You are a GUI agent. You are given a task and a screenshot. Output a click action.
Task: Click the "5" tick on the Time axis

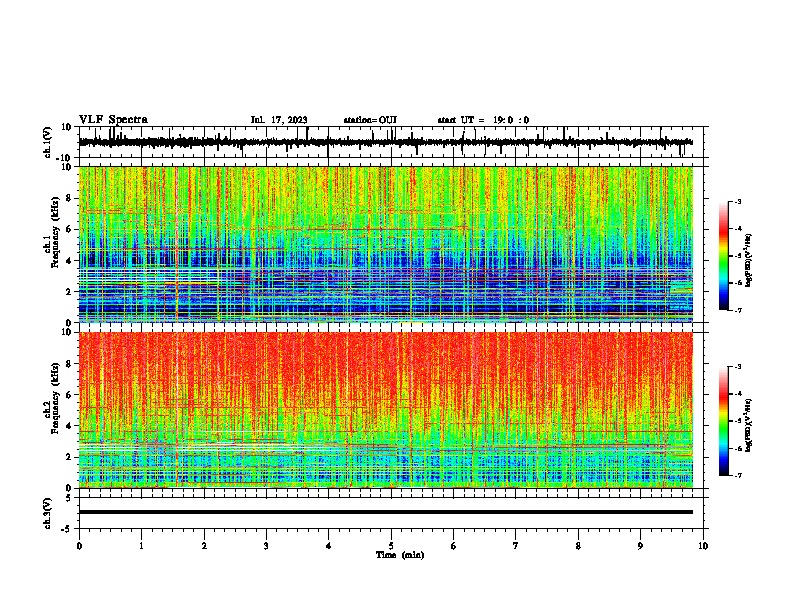(x=391, y=546)
